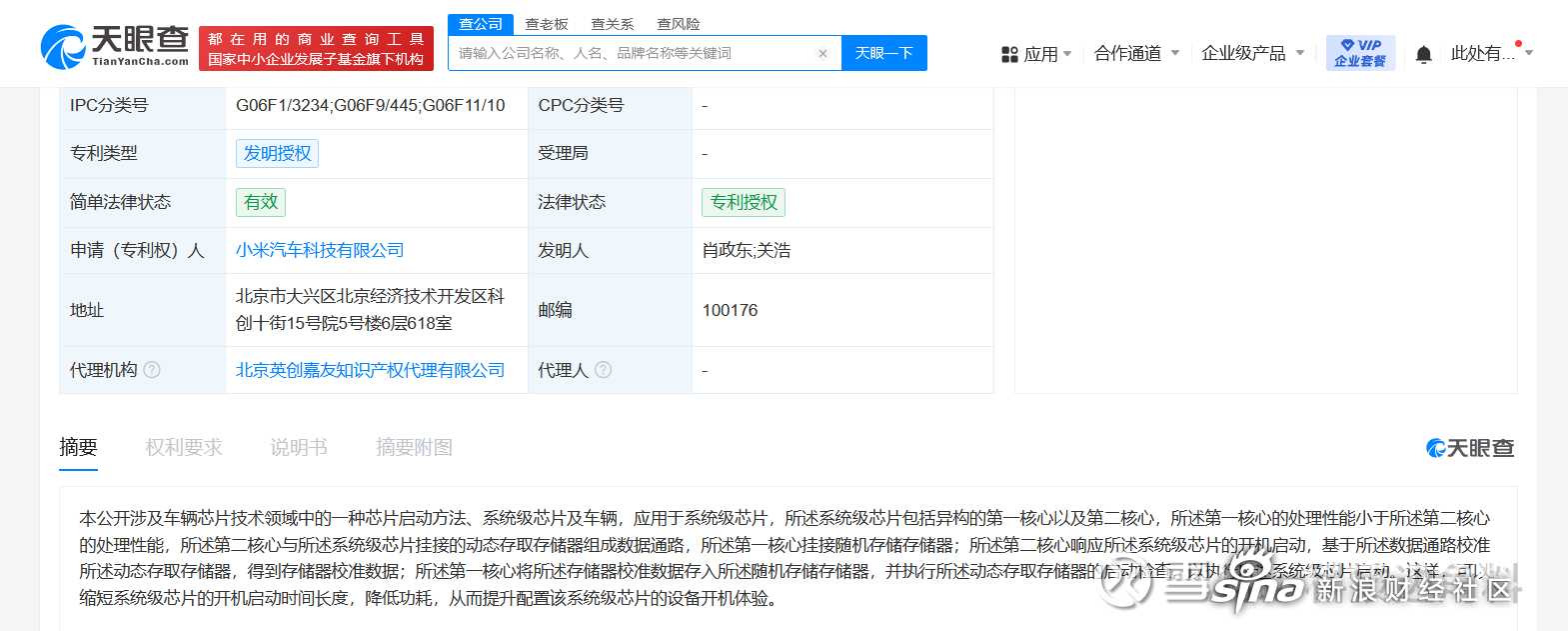Select the 查老板 search tab

pos(547,24)
